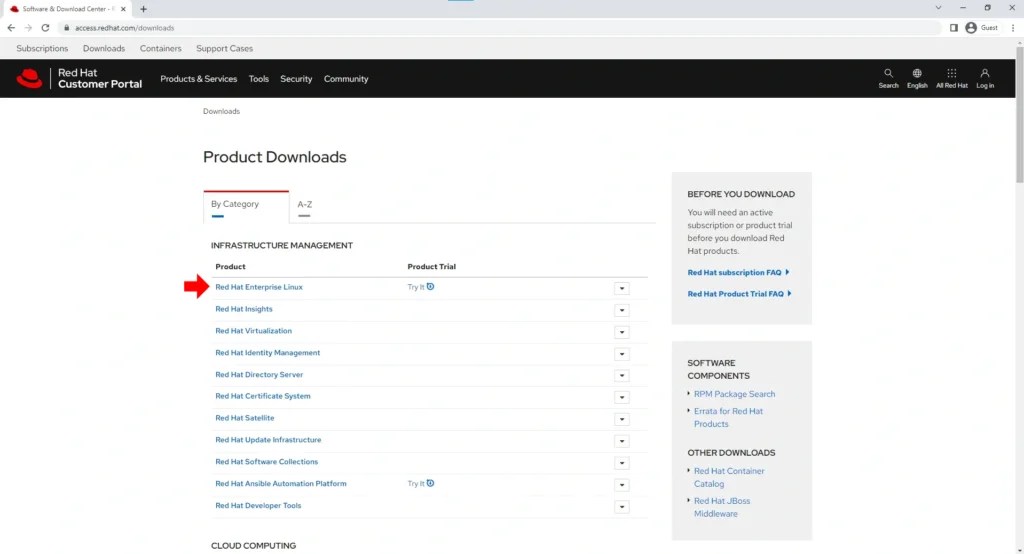Open Red Hat Developer Tools link
The image size is (1024, 554).
click(x=258, y=506)
